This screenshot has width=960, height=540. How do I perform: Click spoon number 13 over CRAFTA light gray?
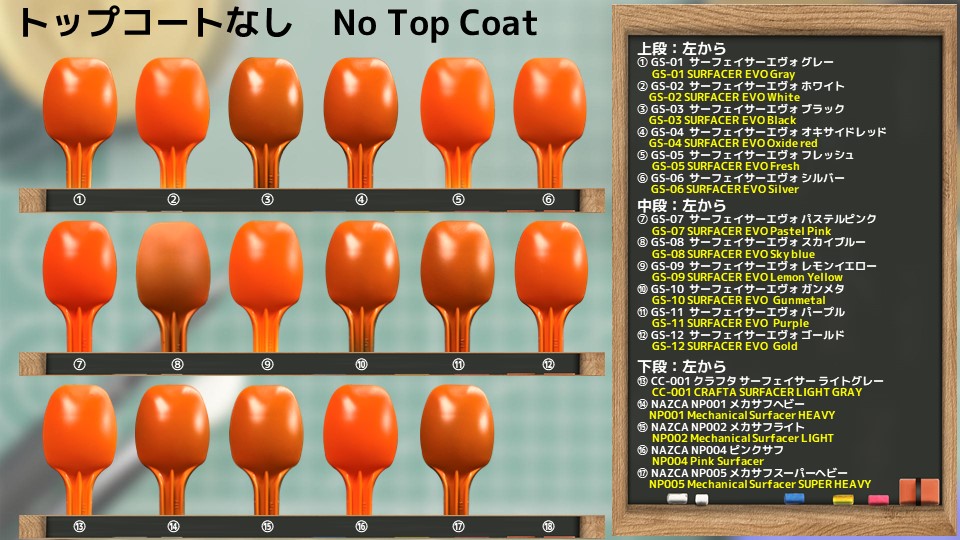pyautogui.click(x=80, y=450)
